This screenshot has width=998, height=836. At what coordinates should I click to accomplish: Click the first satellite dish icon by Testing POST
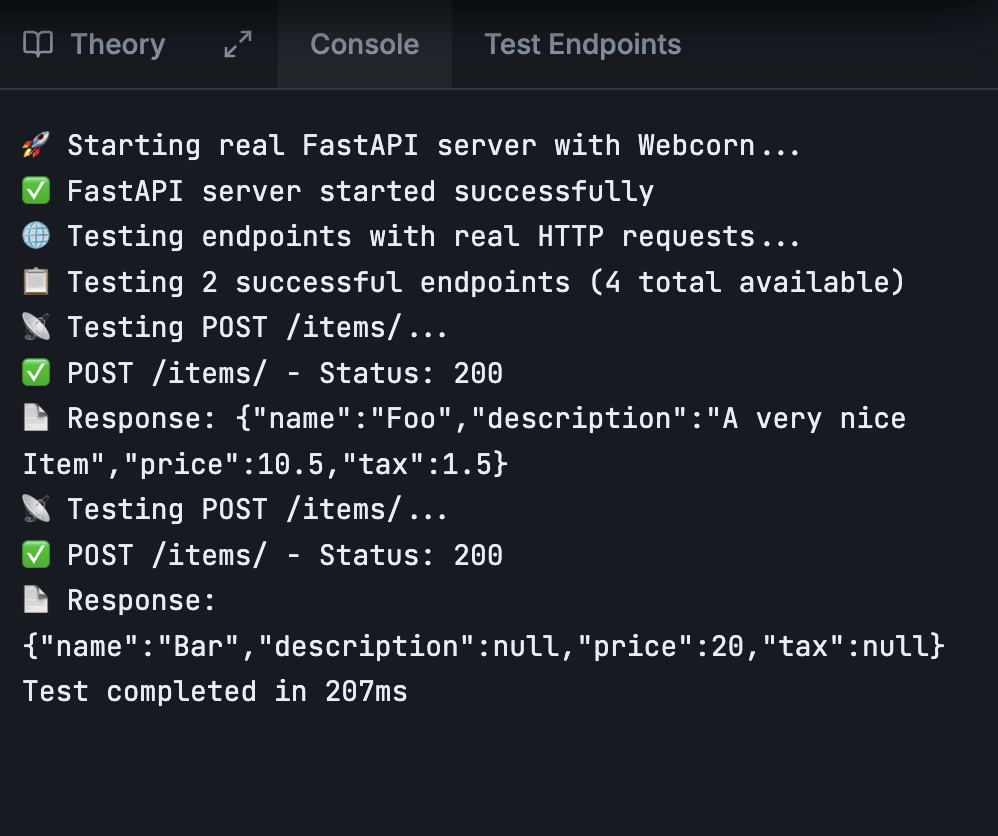[x=36, y=327]
